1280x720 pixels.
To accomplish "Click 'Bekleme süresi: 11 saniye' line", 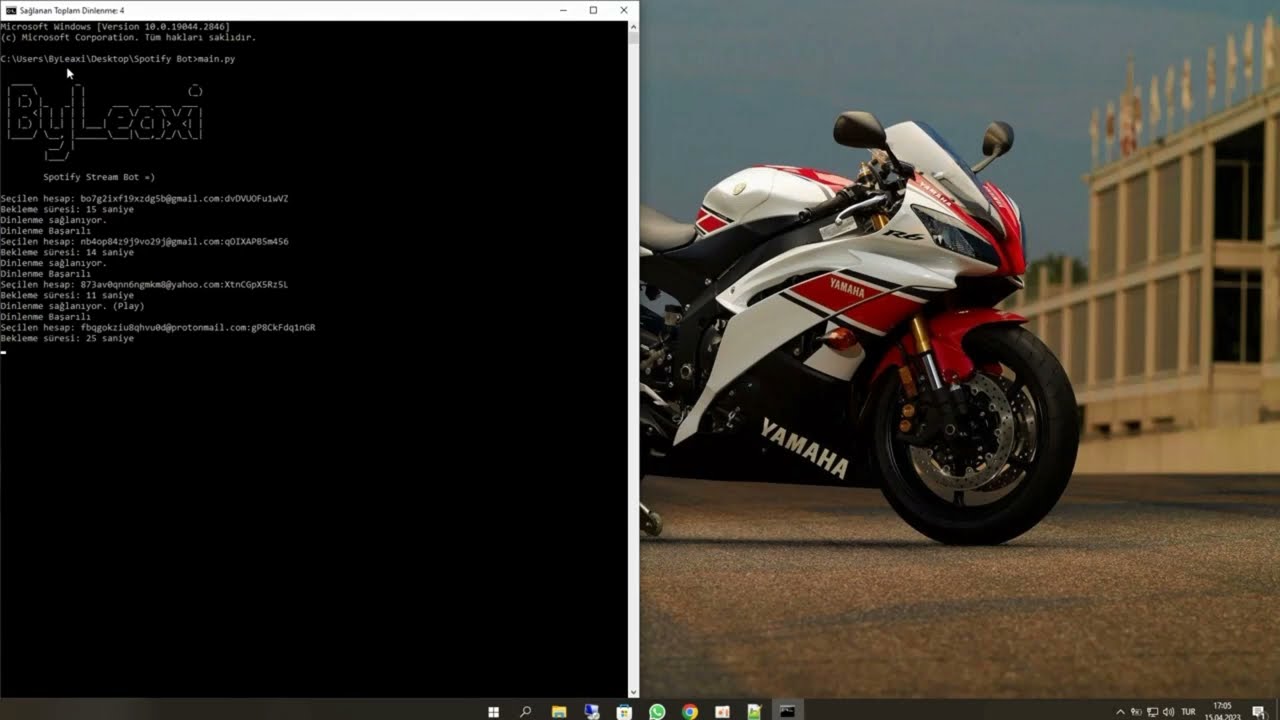I will tap(67, 295).
